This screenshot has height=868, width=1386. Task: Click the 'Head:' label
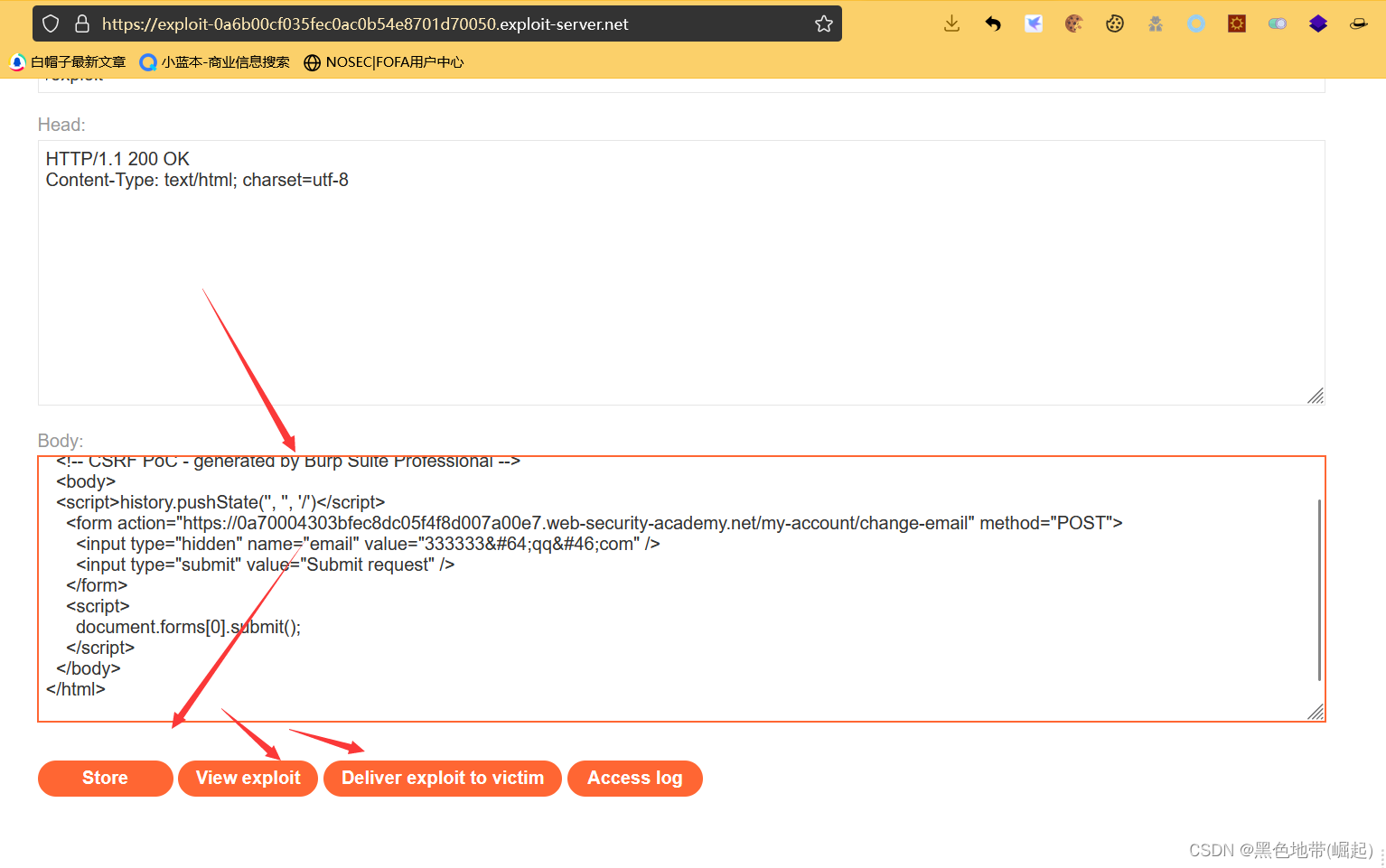(x=61, y=125)
